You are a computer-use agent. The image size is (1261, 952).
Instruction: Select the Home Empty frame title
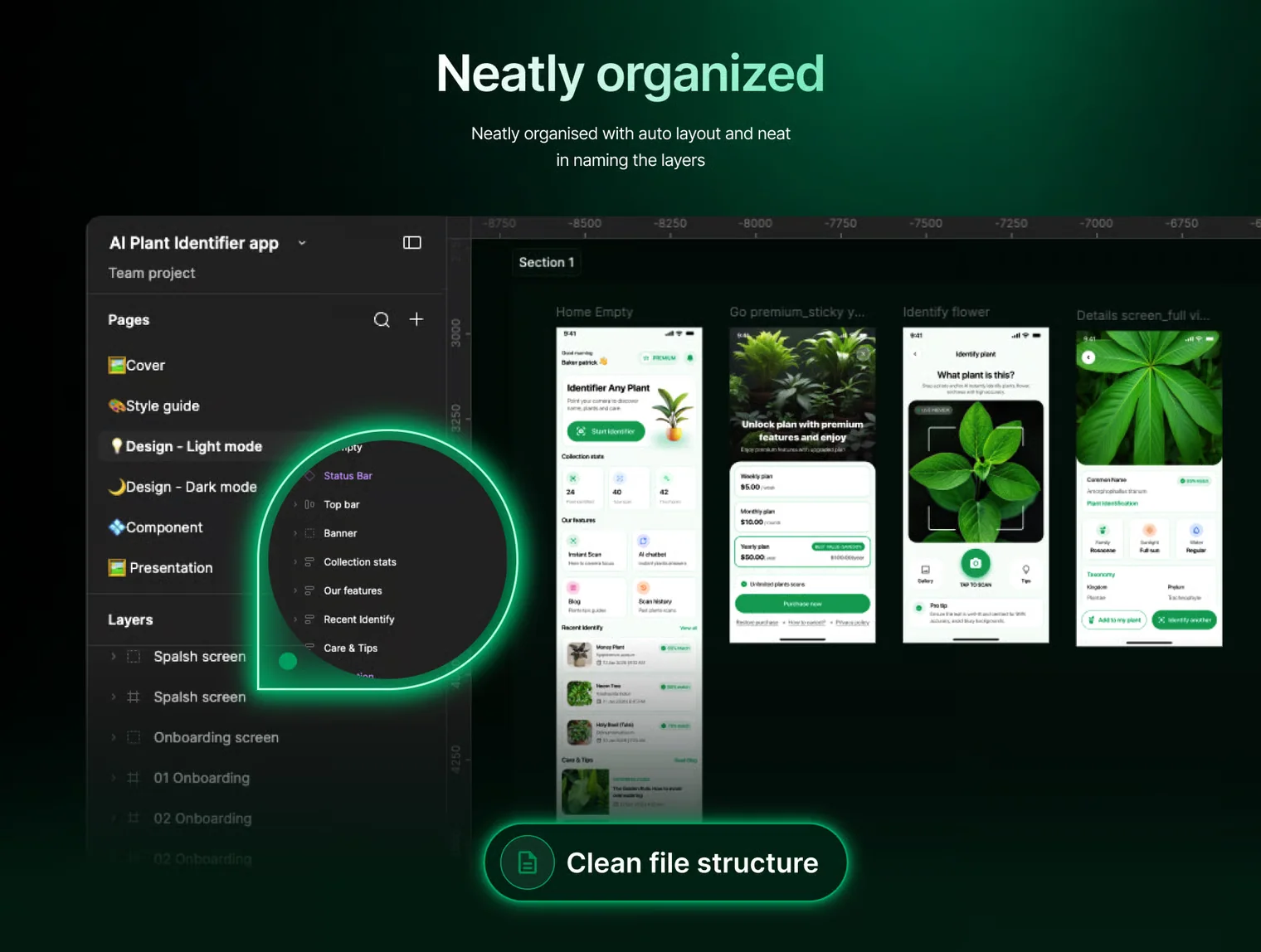(x=594, y=312)
